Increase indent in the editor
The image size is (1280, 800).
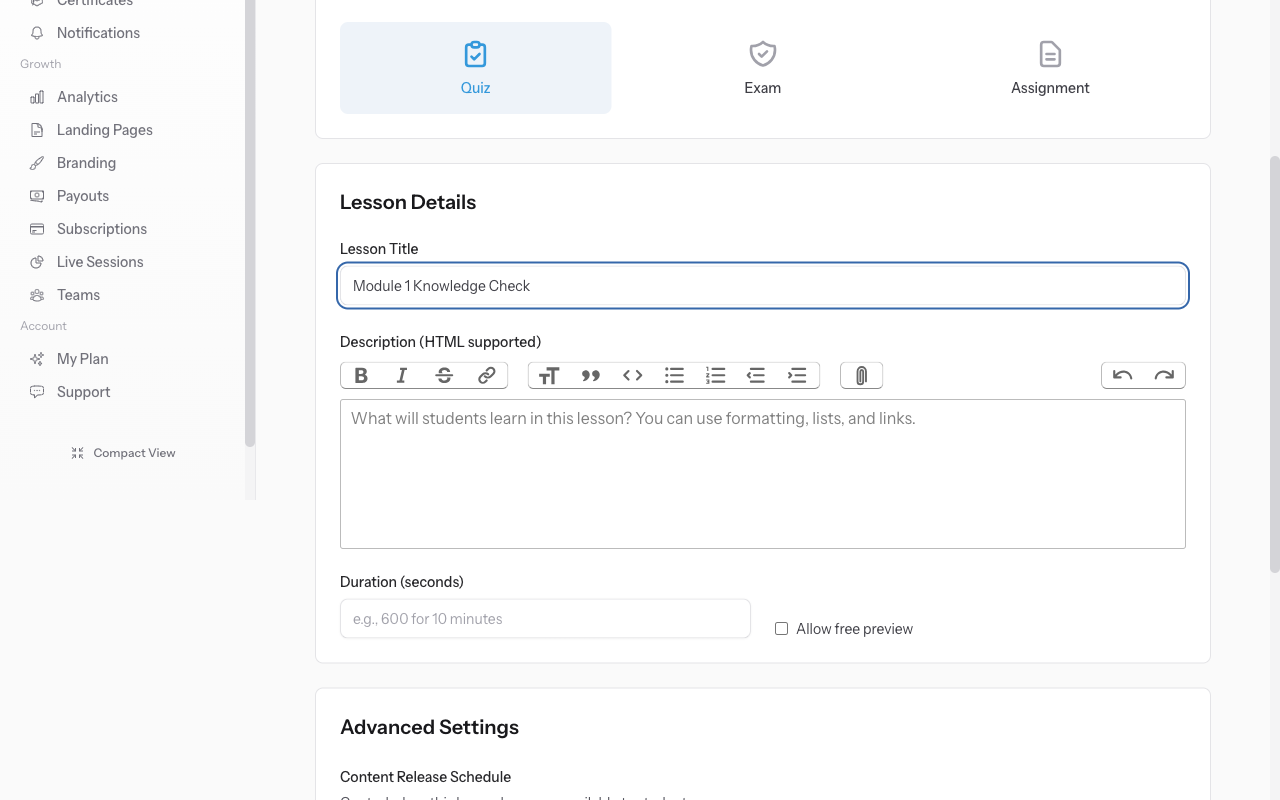pos(797,375)
